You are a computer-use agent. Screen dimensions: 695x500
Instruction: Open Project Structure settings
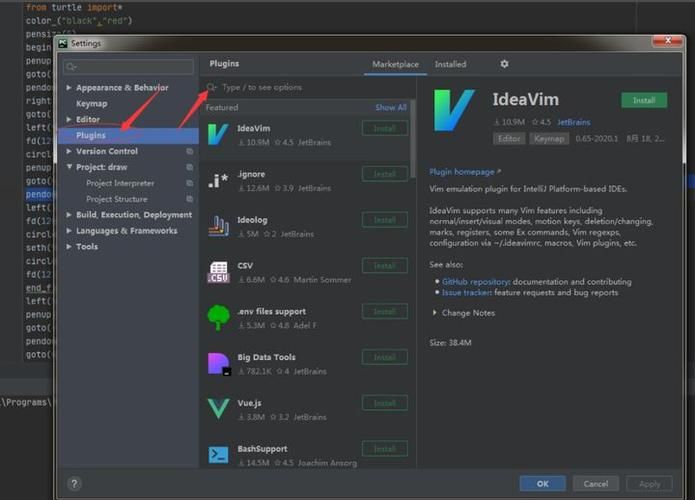(117, 199)
